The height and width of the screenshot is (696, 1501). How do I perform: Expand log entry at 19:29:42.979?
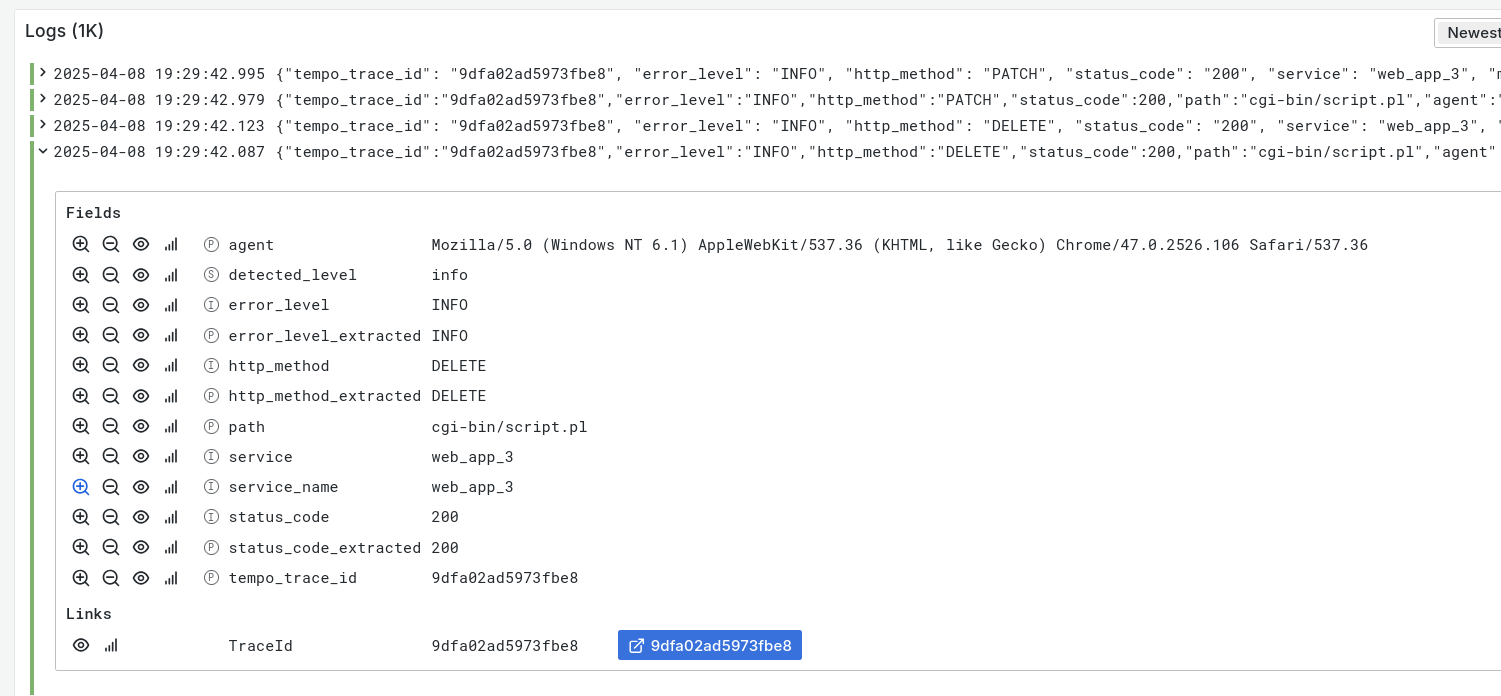click(43, 99)
